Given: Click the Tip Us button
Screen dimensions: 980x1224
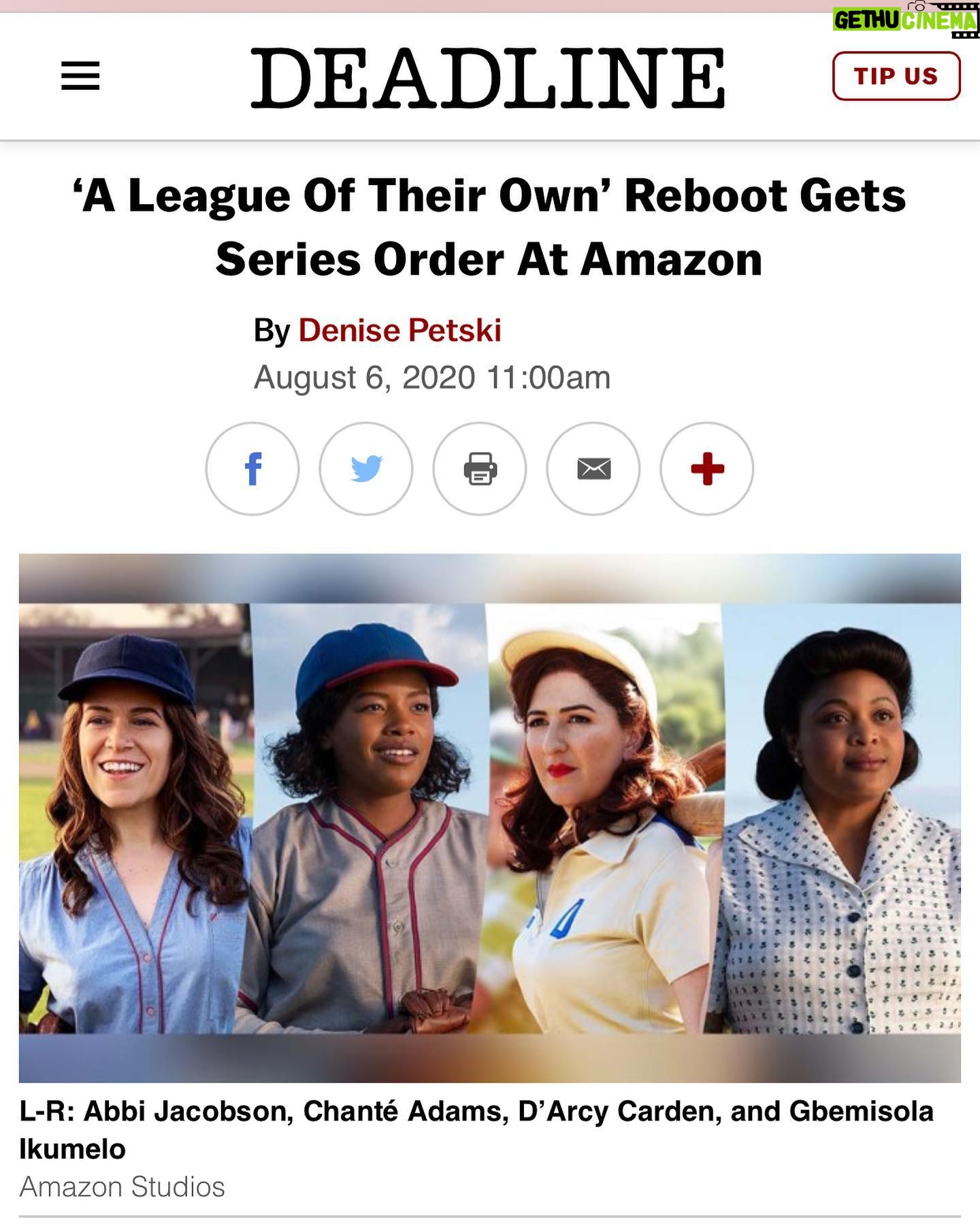Looking at the screenshot, I should (x=896, y=76).
